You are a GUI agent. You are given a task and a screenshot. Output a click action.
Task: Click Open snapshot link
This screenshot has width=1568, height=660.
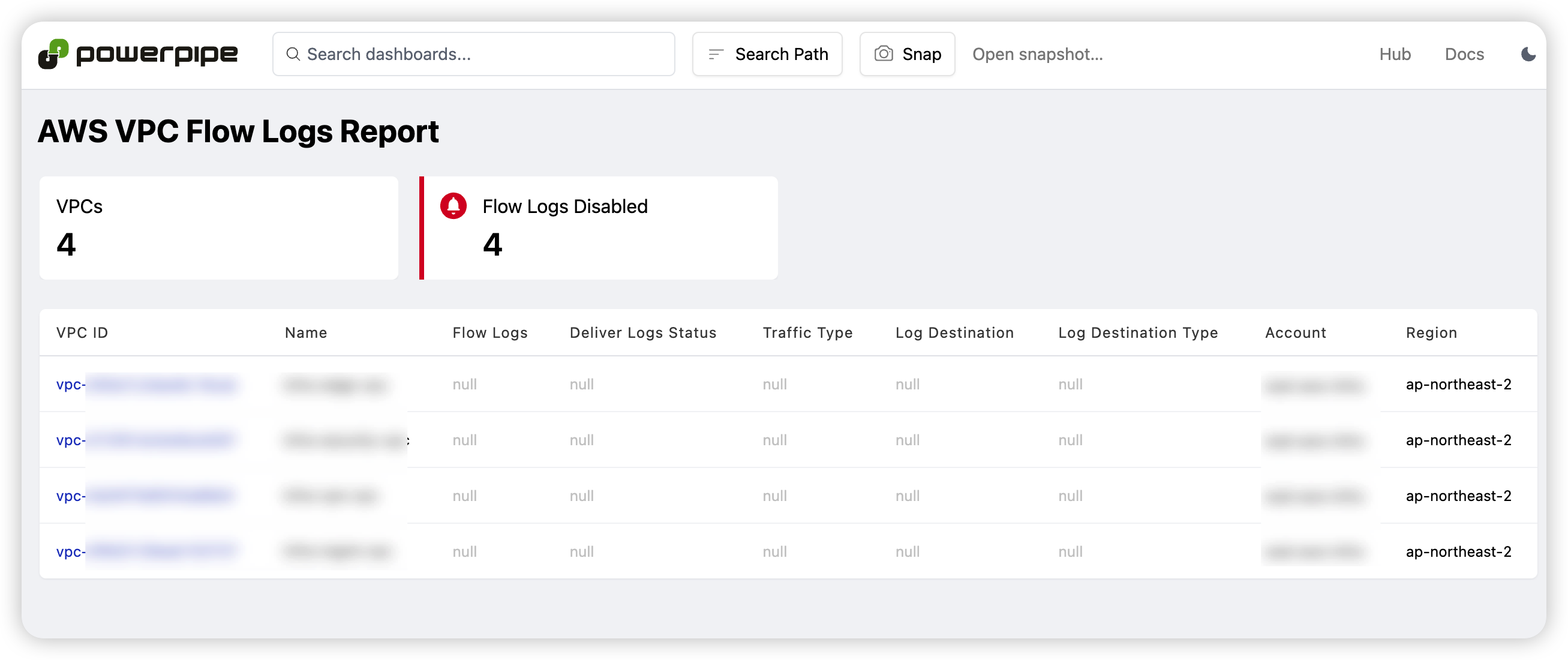coord(1037,54)
